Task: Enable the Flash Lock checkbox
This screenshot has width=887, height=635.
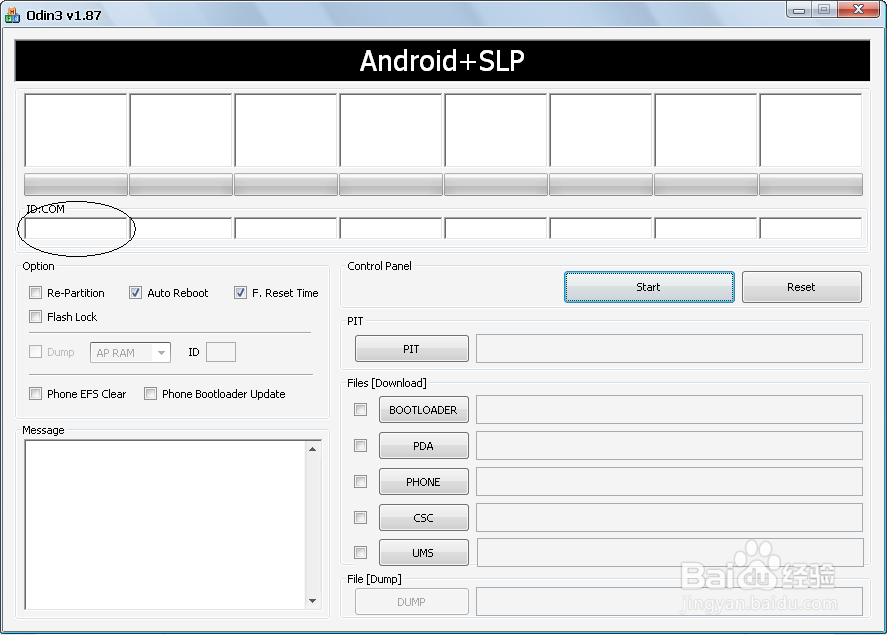Action: pyautogui.click(x=36, y=317)
